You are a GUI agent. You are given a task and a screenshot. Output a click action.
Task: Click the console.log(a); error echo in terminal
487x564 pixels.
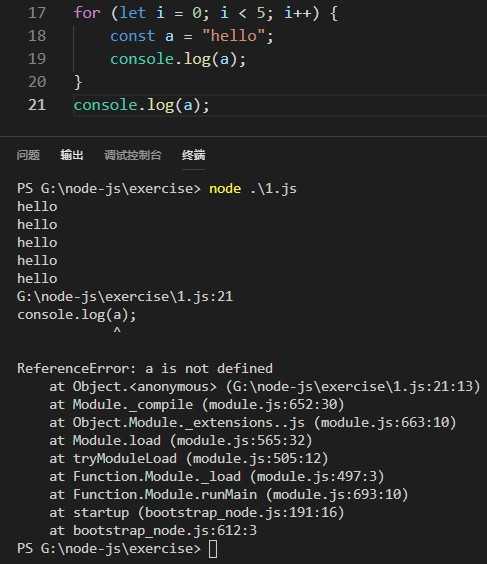pyautogui.click(x=77, y=315)
